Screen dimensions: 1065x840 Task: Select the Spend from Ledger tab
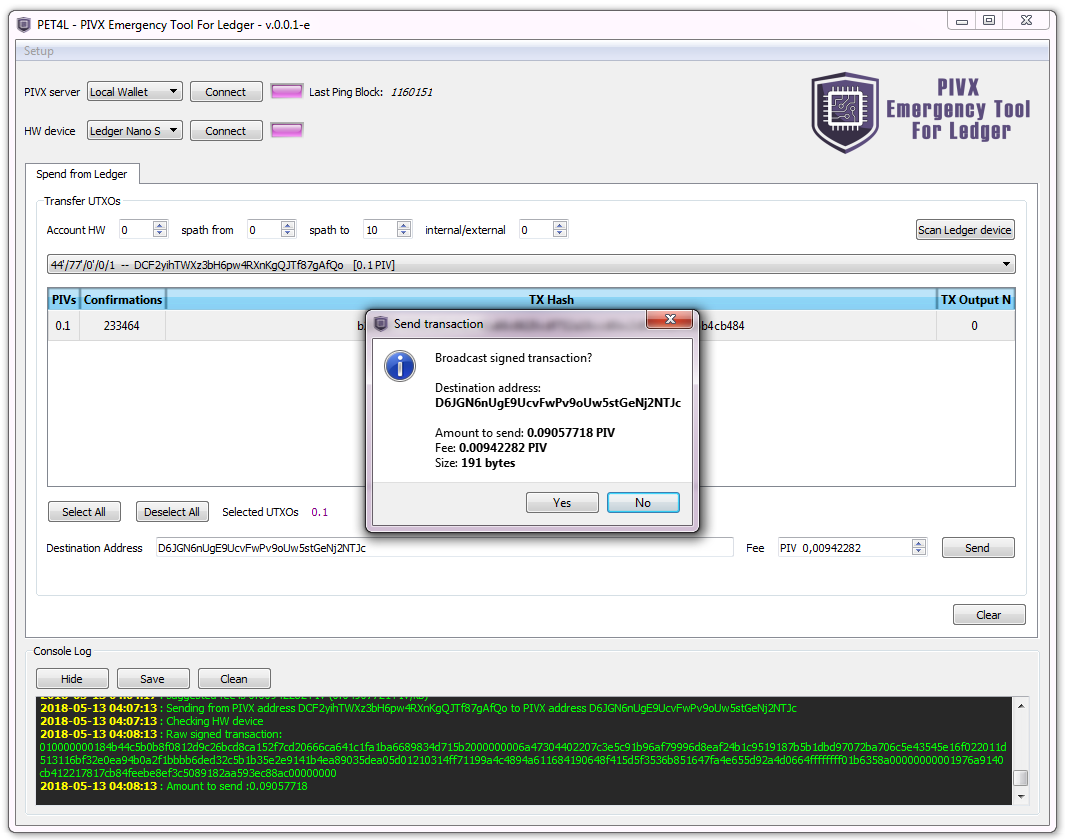coord(82,174)
